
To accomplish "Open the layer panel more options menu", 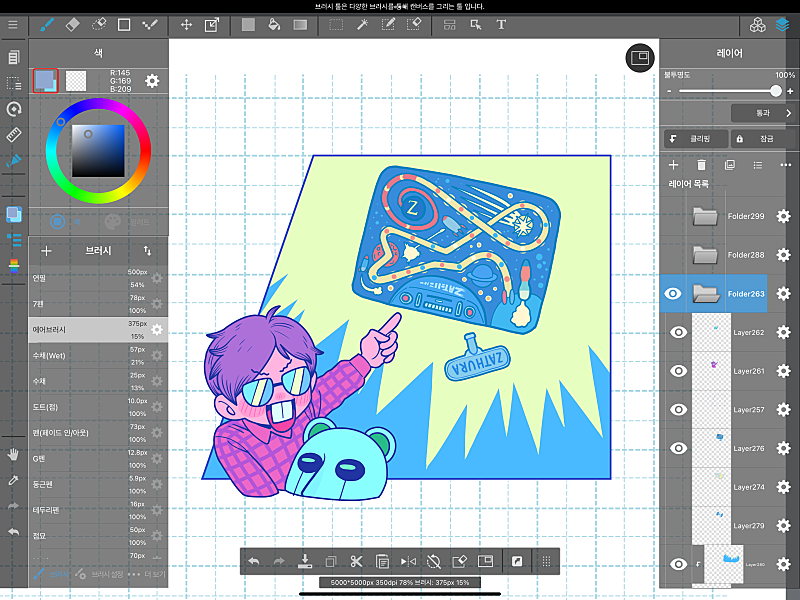I will tap(786, 164).
